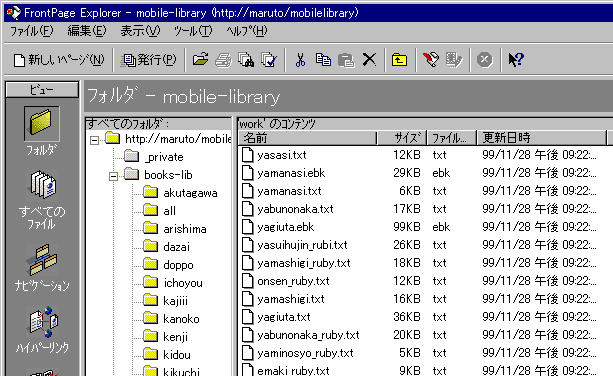Collapse the http://maruto/mobile root node
613x376 pixels.
[x=94, y=140]
